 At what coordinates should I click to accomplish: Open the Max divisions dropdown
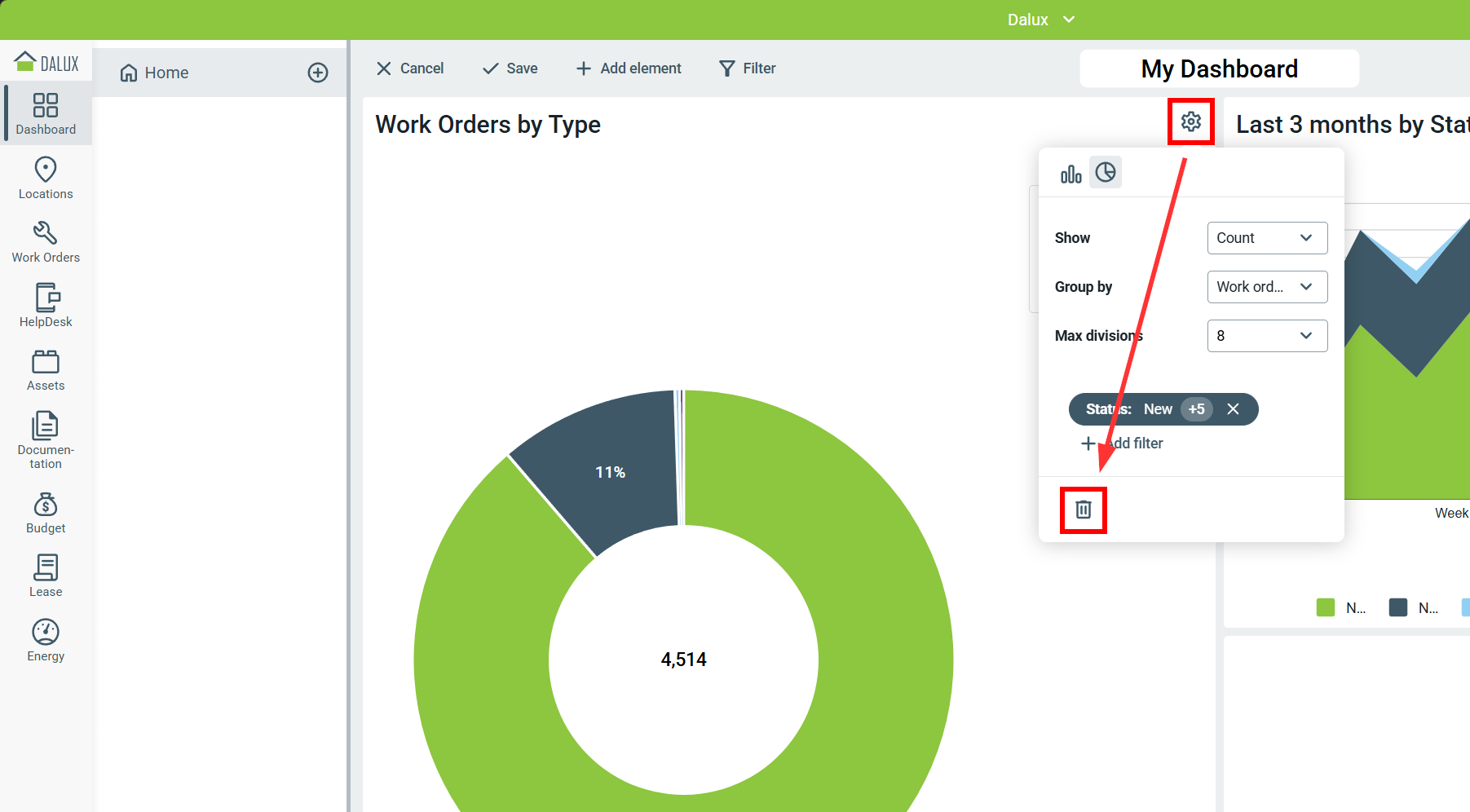[1267, 336]
